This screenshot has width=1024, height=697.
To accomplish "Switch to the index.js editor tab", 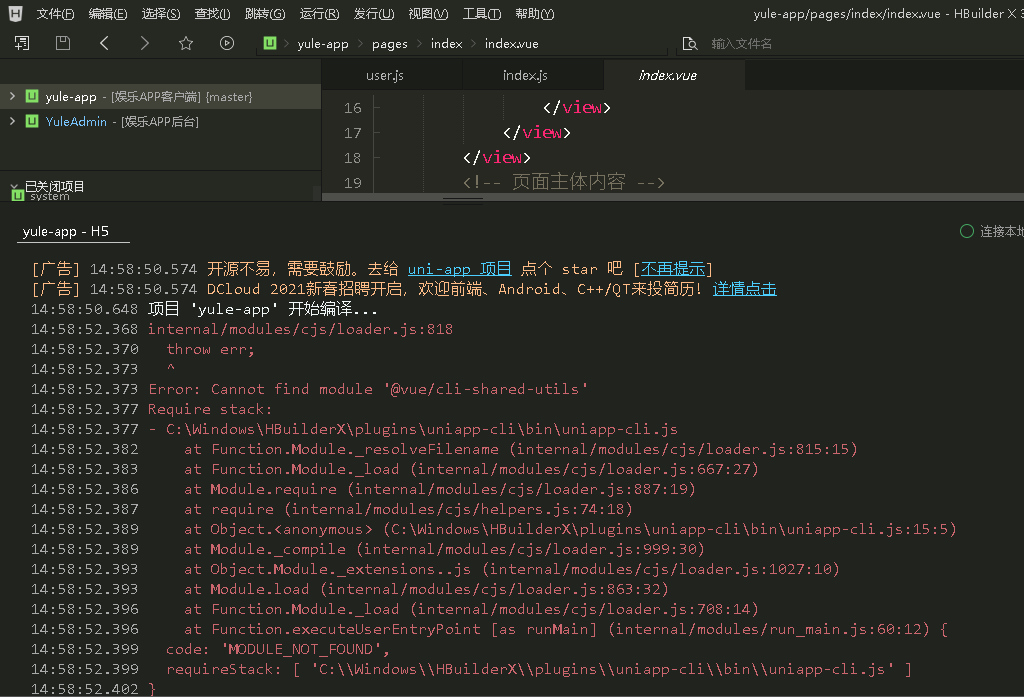I will tap(525, 76).
